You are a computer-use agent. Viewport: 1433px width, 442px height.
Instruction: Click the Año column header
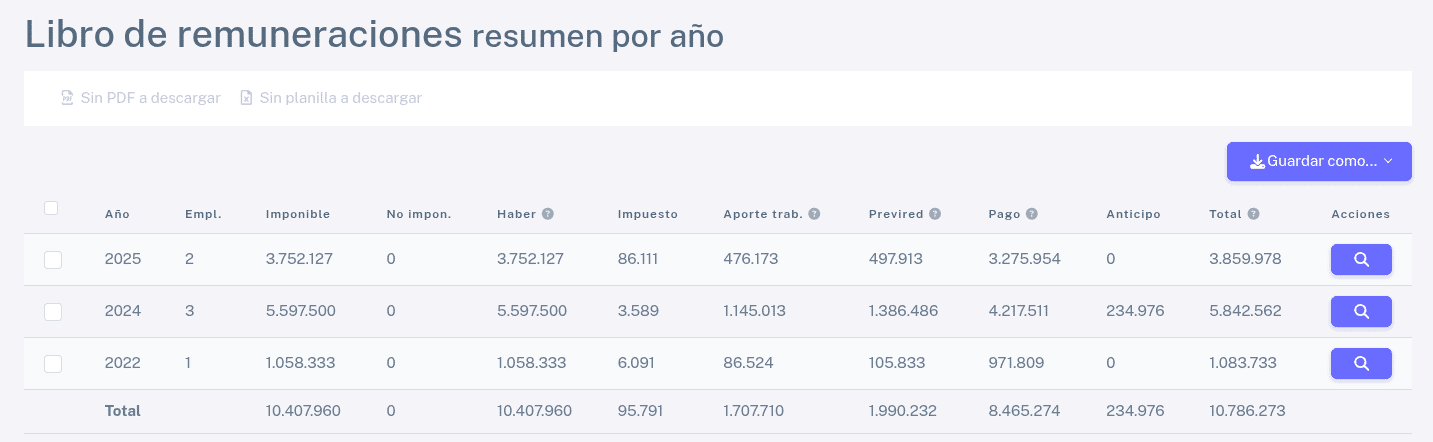click(x=117, y=214)
